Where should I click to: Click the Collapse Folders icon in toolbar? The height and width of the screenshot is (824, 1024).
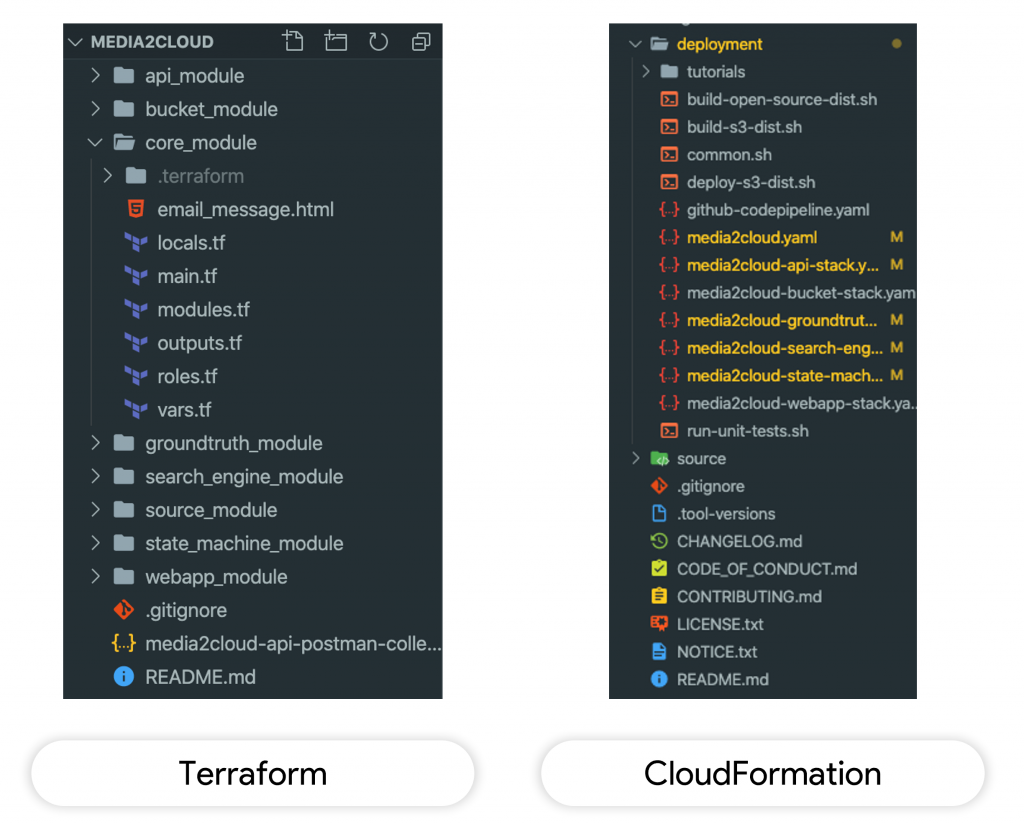[x=420, y=41]
